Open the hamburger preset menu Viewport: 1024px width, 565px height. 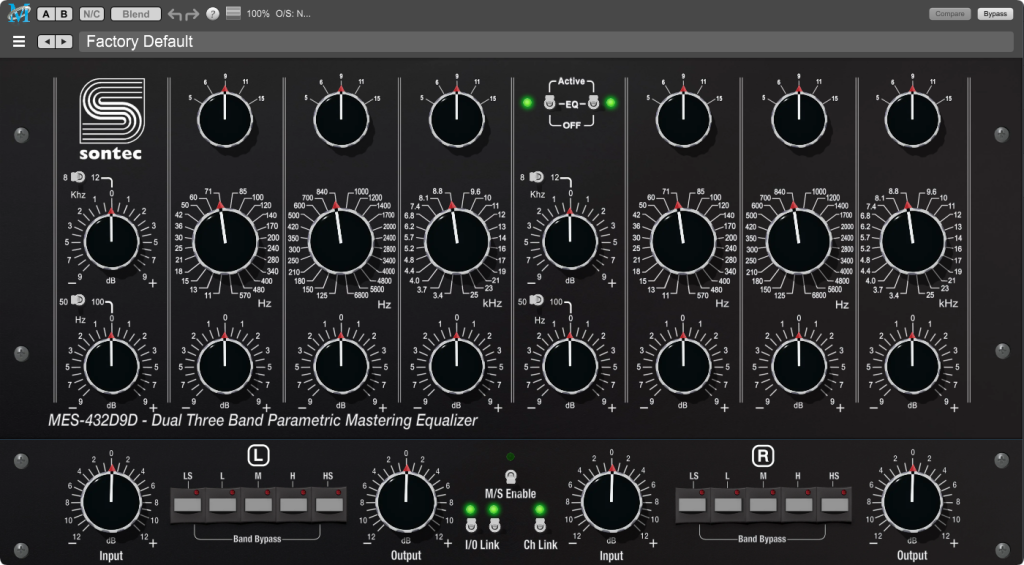[x=19, y=42]
